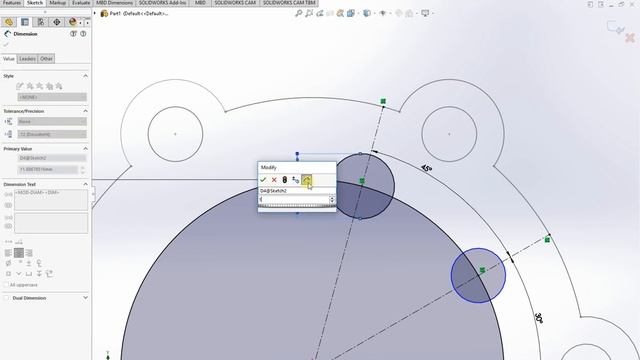Image resolution: width=640 pixels, height=360 pixels.
Task: Open the Unit Precision dropdown
Action: tap(52, 134)
